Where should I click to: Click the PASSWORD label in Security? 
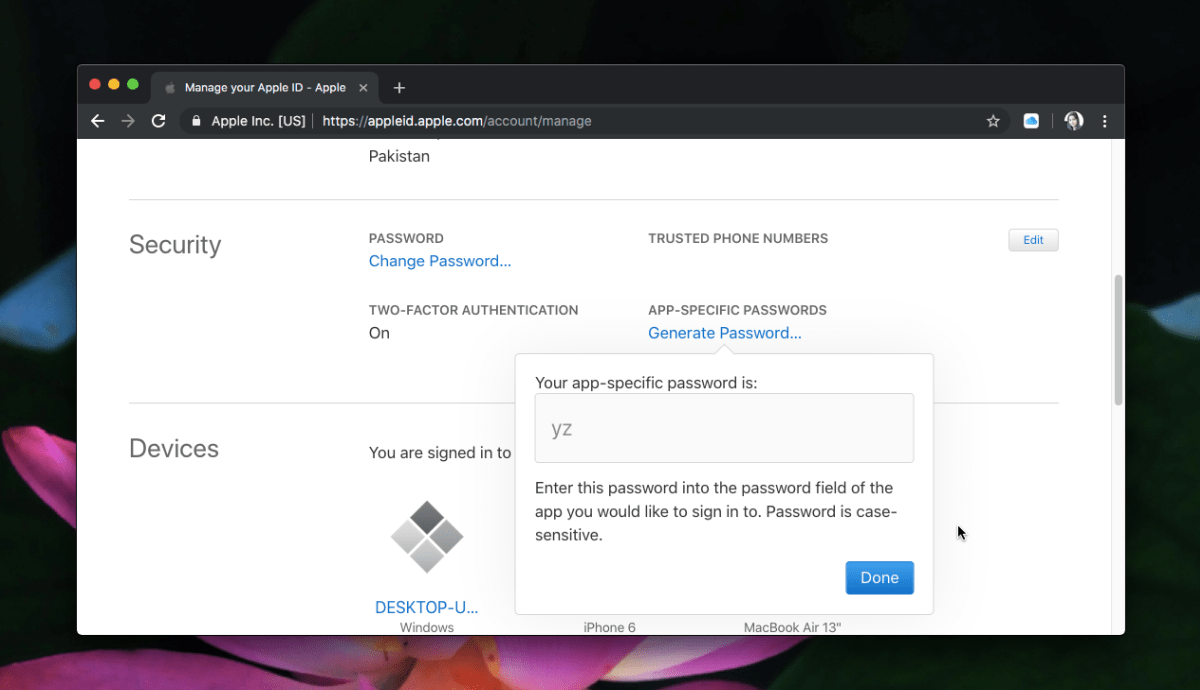[406, 238]
